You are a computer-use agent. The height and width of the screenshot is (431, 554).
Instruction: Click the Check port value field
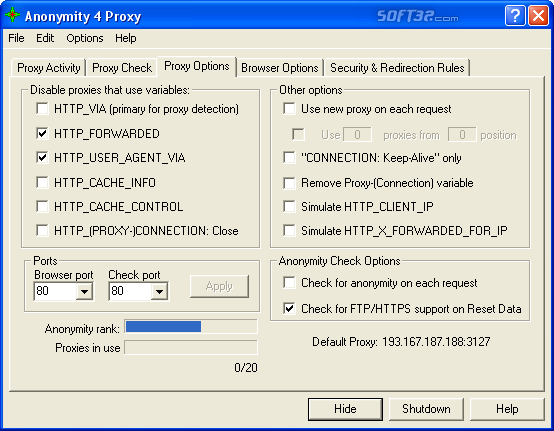[130, 291]
